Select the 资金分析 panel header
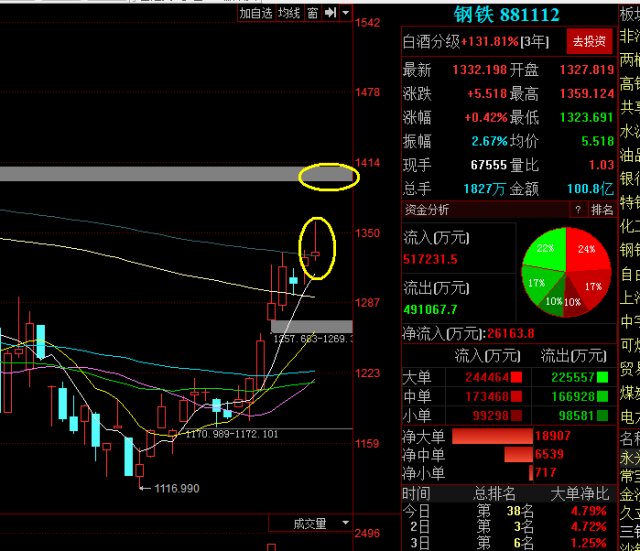 coord(427,210)
